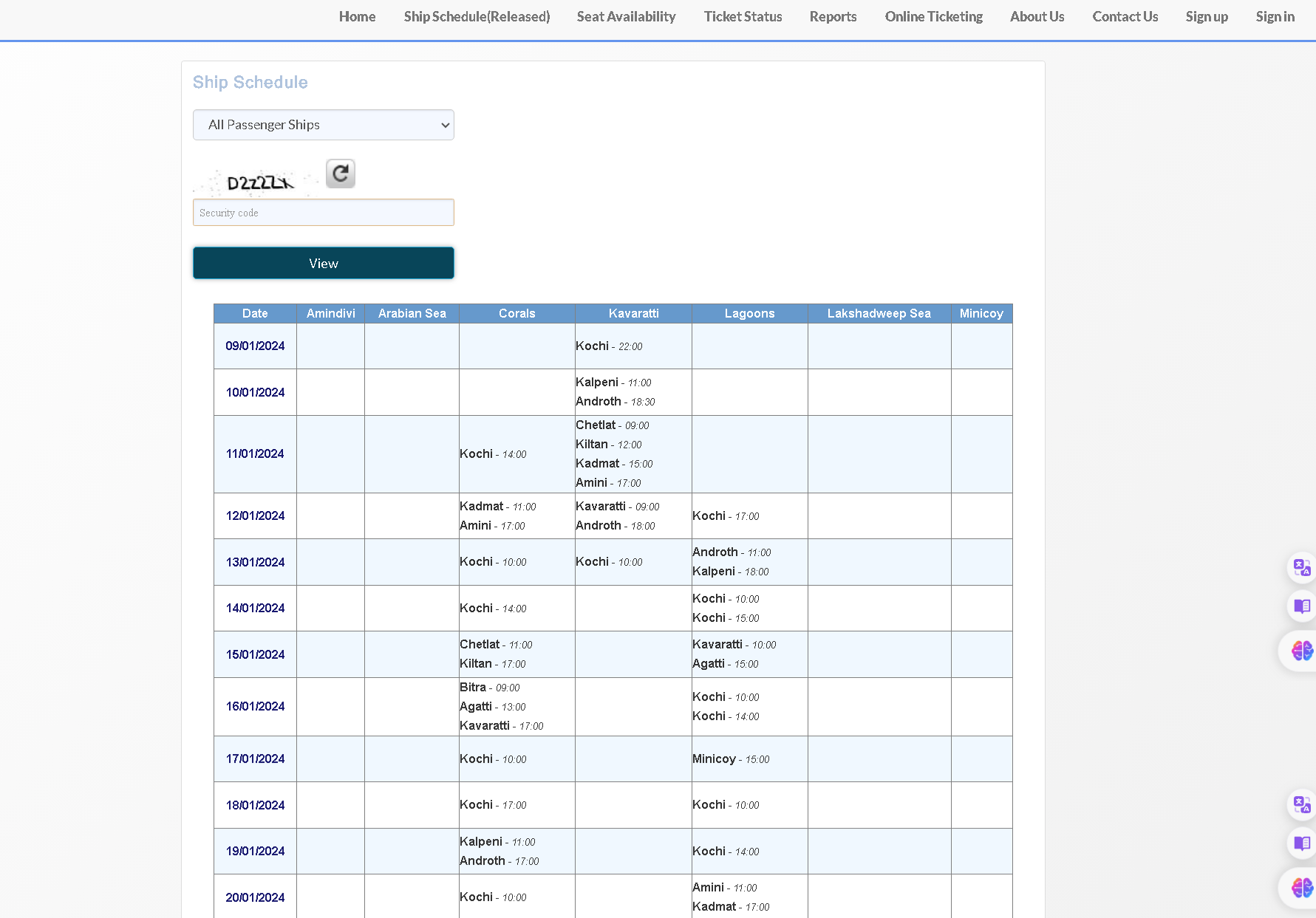Open the Contact Us page
Screen dimensions: 1316x918
[1125, 16]
